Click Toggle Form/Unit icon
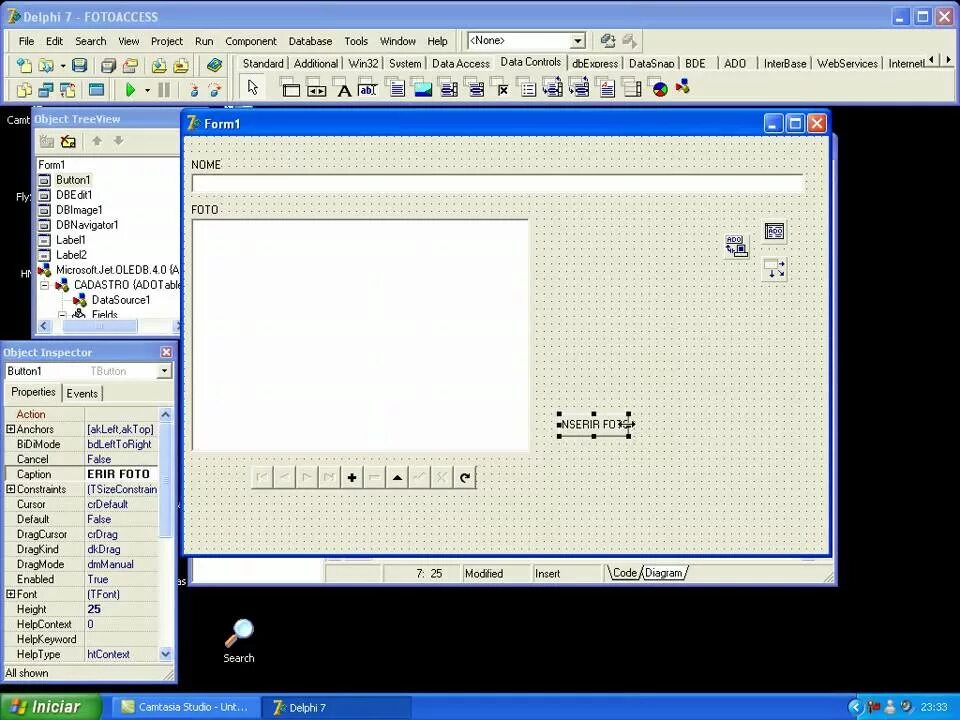 [x=68, y=90]
